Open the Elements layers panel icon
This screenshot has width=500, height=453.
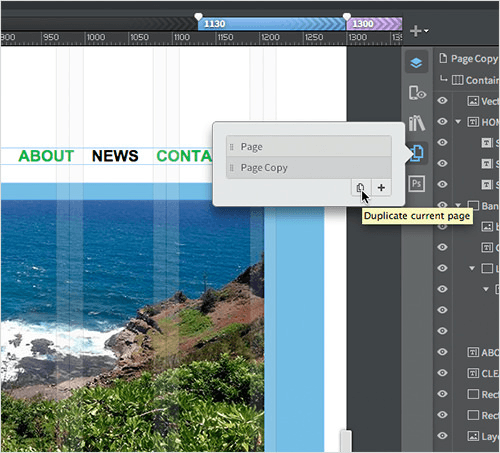pos(416,63)
